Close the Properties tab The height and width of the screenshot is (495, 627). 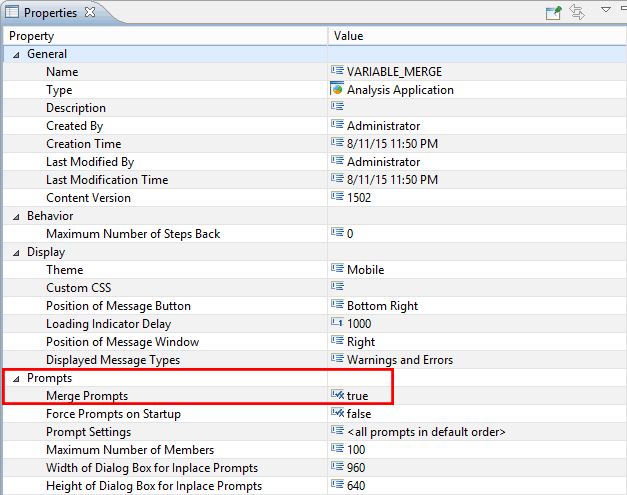tap(89, 12)
